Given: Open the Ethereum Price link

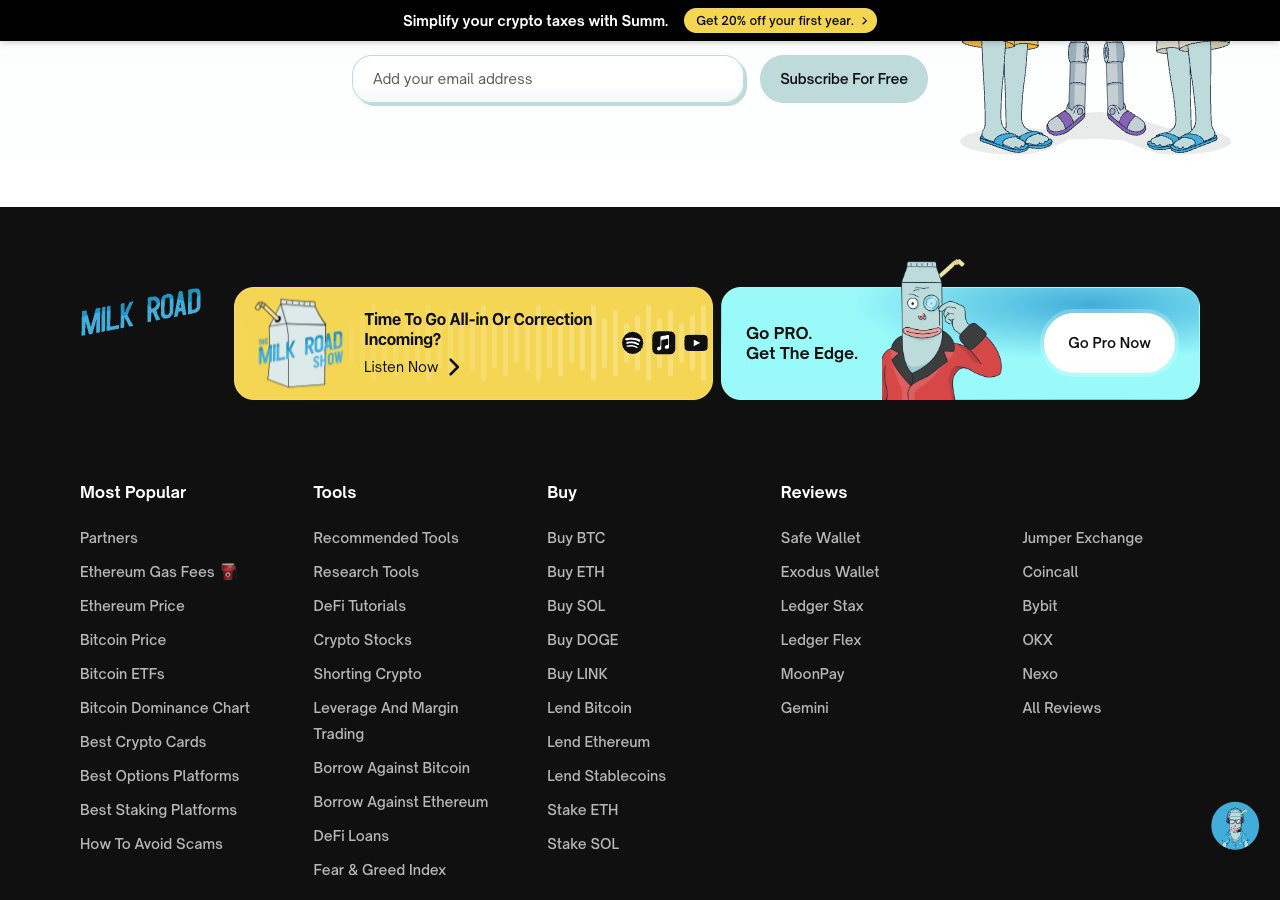Looking at the screenshot, I should 132,606.
